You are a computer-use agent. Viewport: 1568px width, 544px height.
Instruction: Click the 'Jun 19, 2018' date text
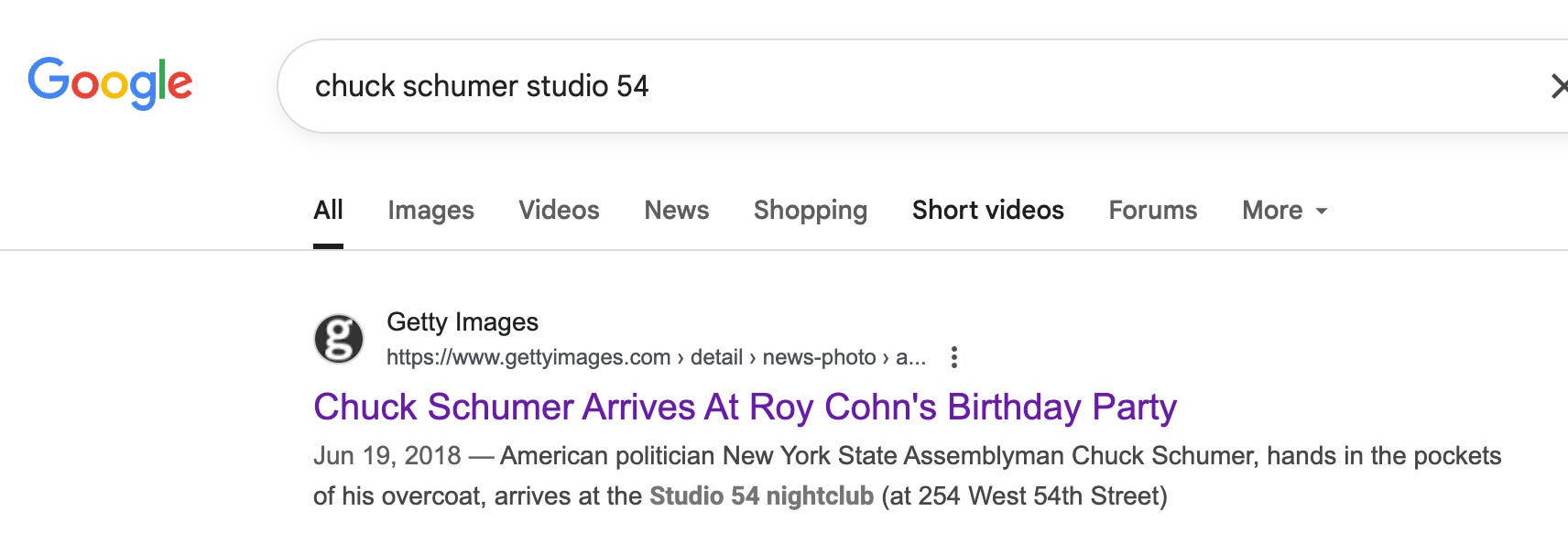click(x=387, y=456)
